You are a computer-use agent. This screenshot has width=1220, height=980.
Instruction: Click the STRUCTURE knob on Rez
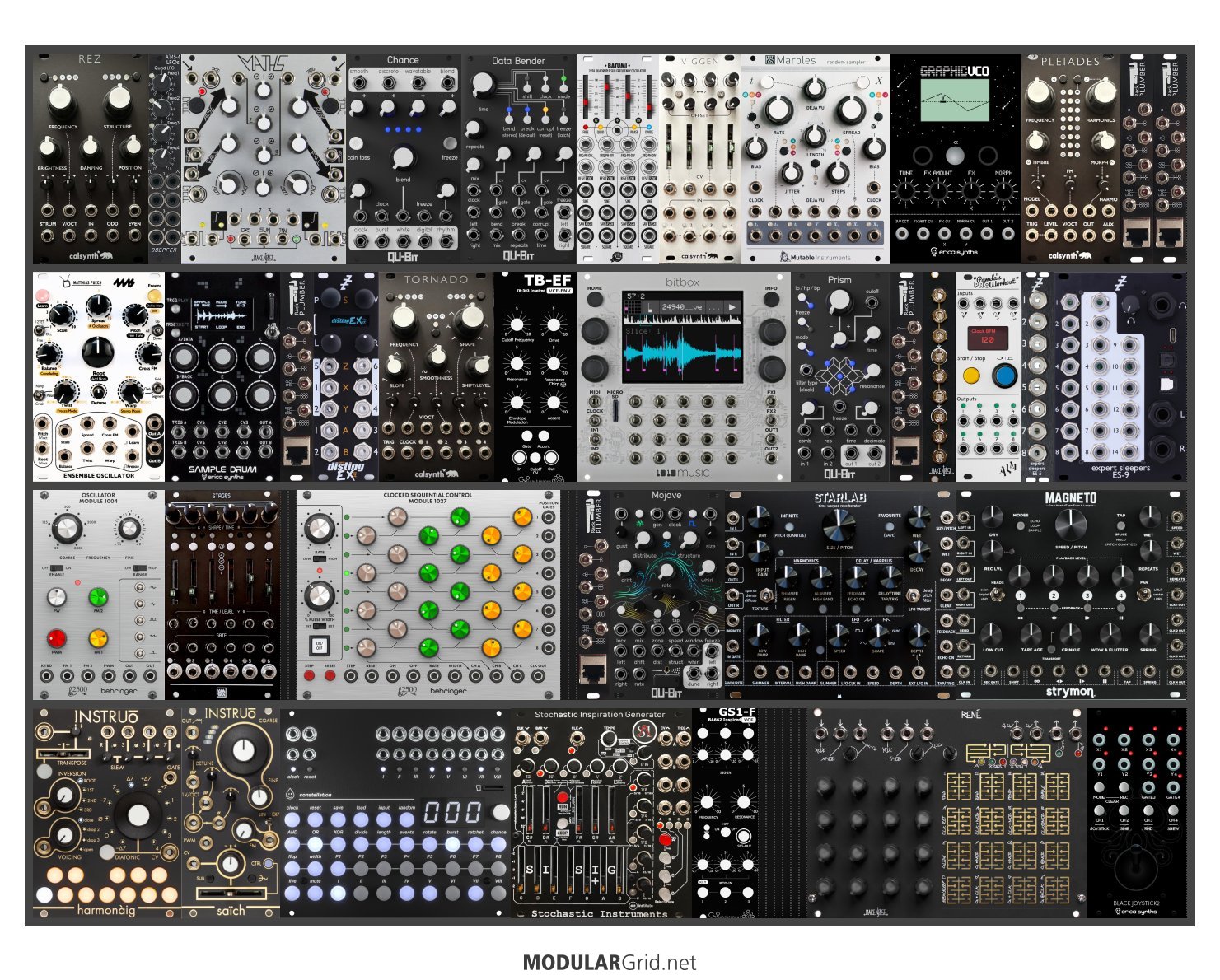tap(118, 99)
